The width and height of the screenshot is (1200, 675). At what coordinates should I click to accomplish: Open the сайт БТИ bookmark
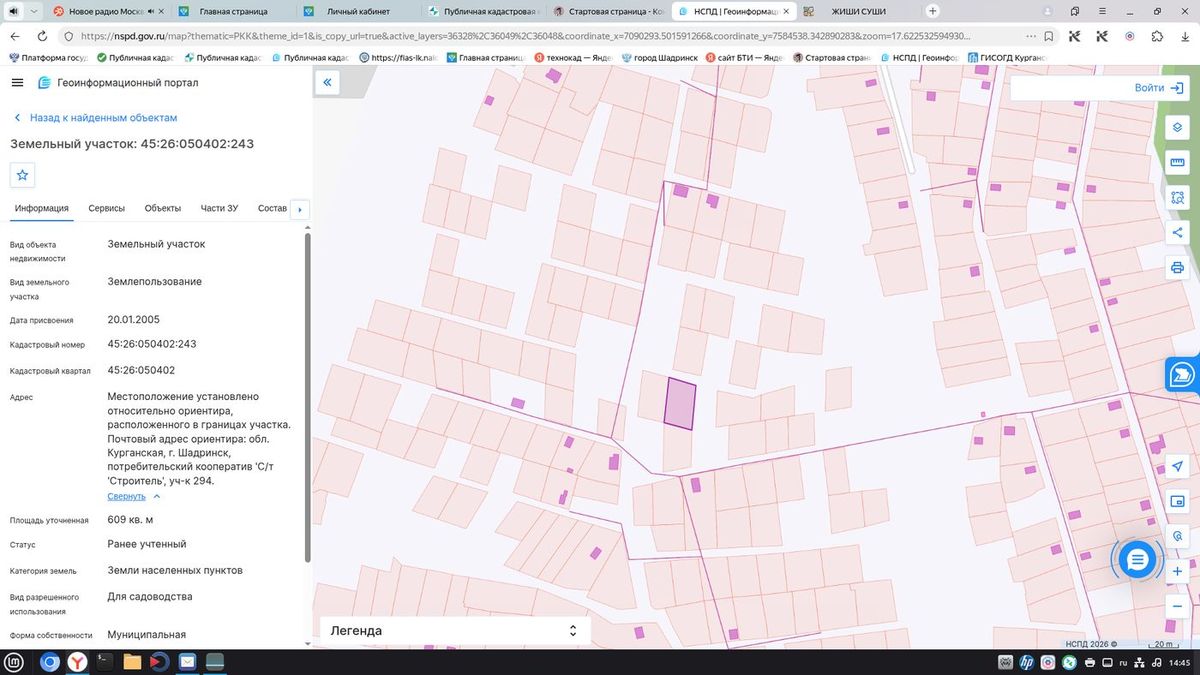pos(744,57)
